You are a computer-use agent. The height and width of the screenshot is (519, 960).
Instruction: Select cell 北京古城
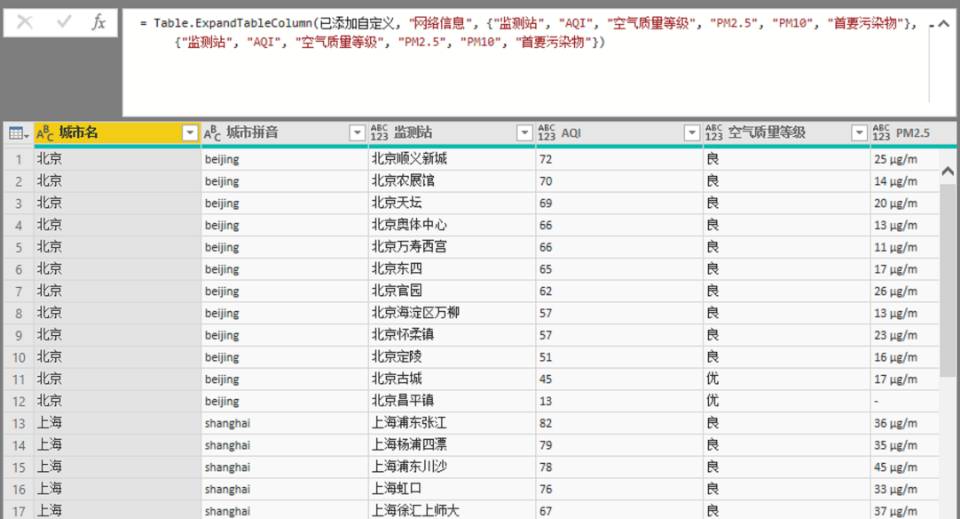[x=452, y=379]
